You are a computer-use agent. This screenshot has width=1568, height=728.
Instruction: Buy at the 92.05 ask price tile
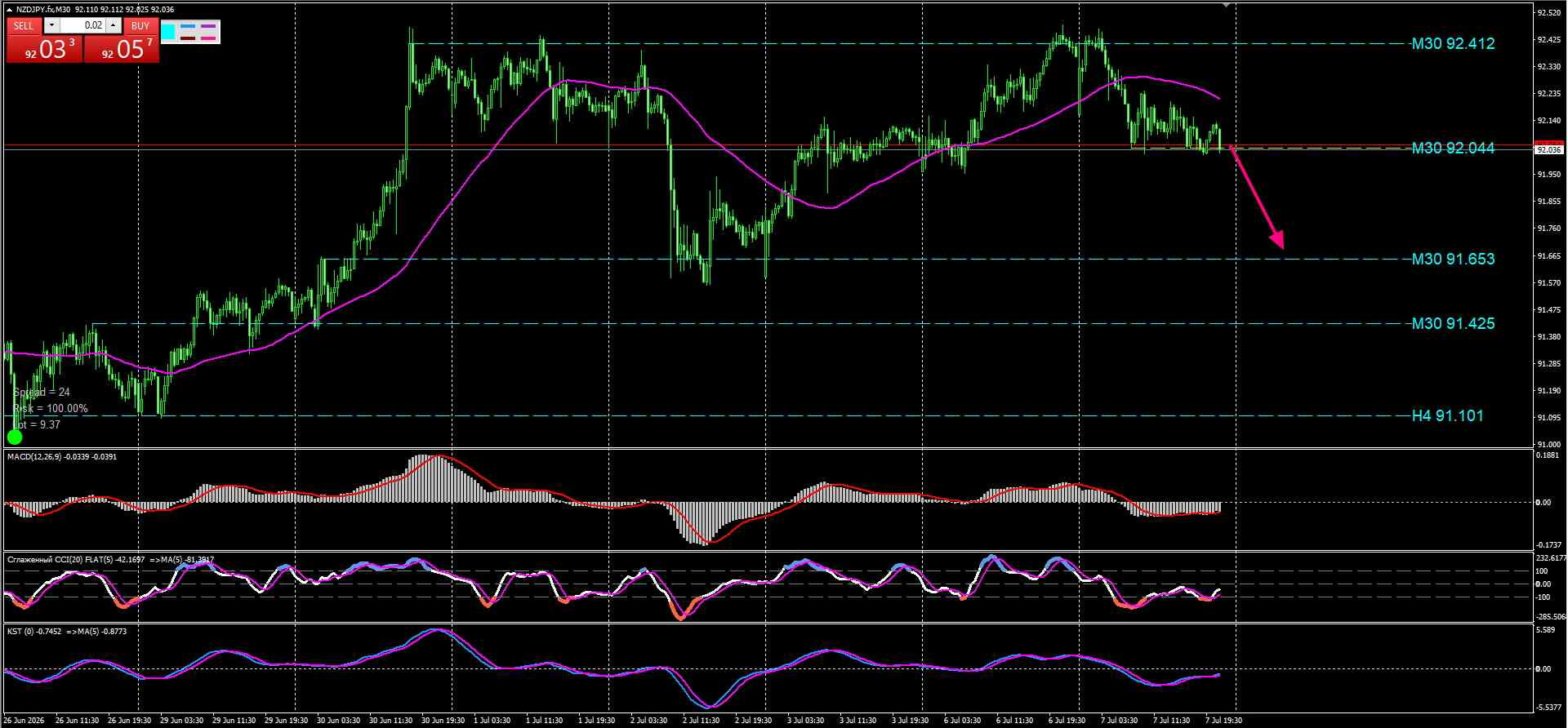121,49
